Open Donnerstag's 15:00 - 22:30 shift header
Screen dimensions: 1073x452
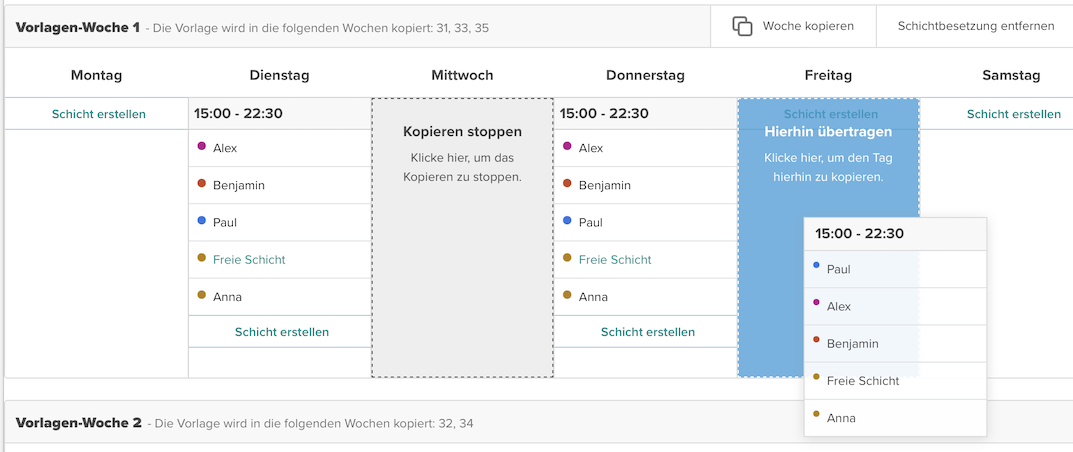(604, 114)
